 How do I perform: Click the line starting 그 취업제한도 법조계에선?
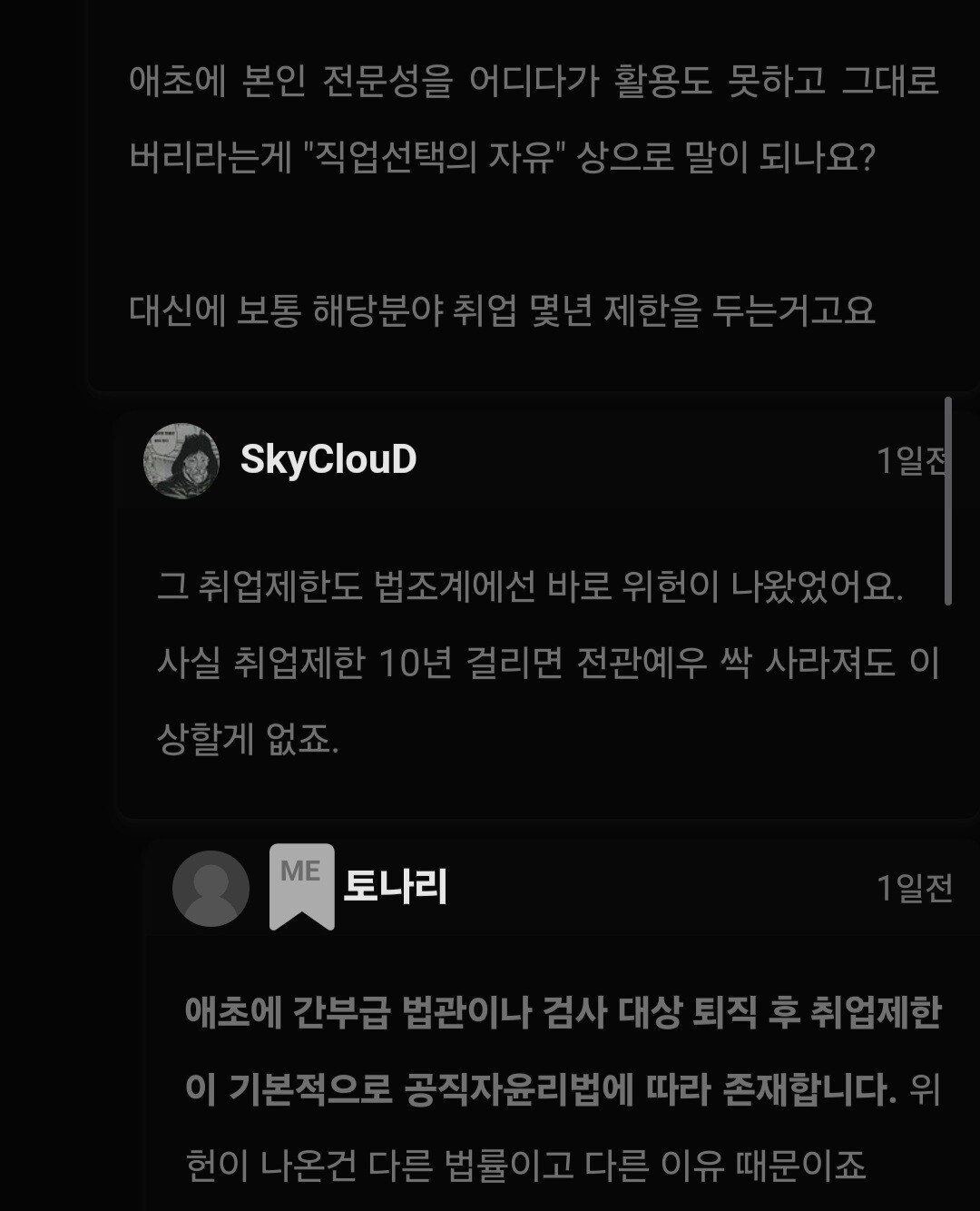pos(530,586)
